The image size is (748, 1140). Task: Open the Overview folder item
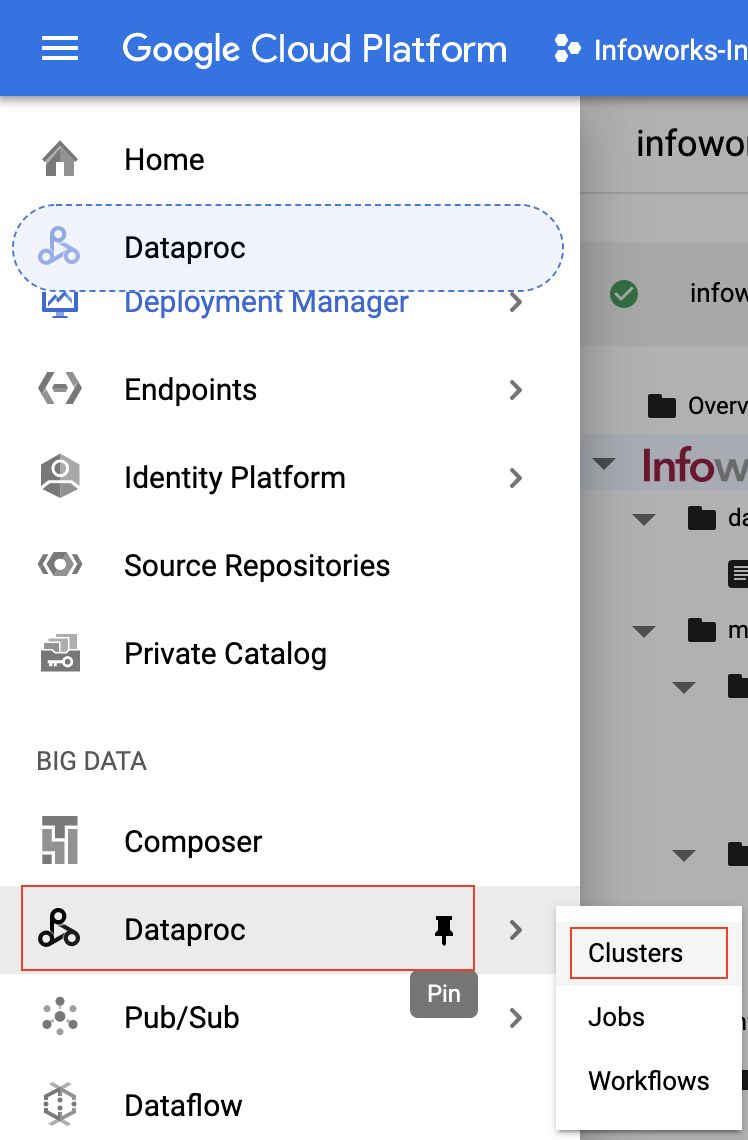point(696,406)
